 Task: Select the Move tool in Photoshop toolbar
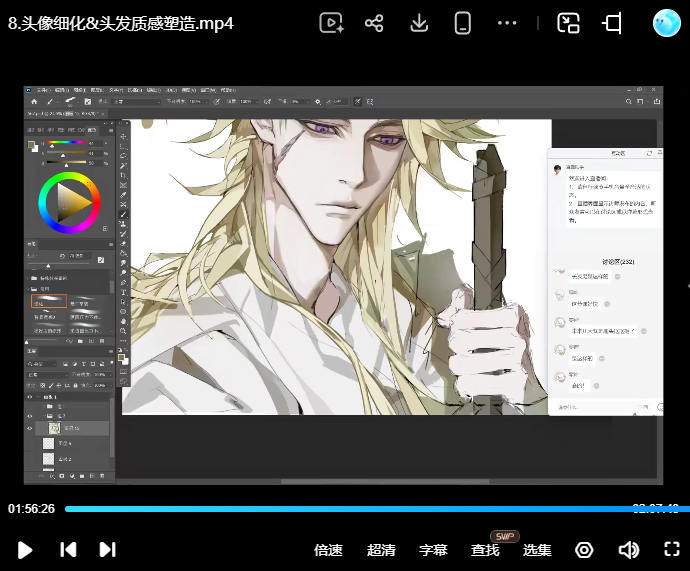124,136
